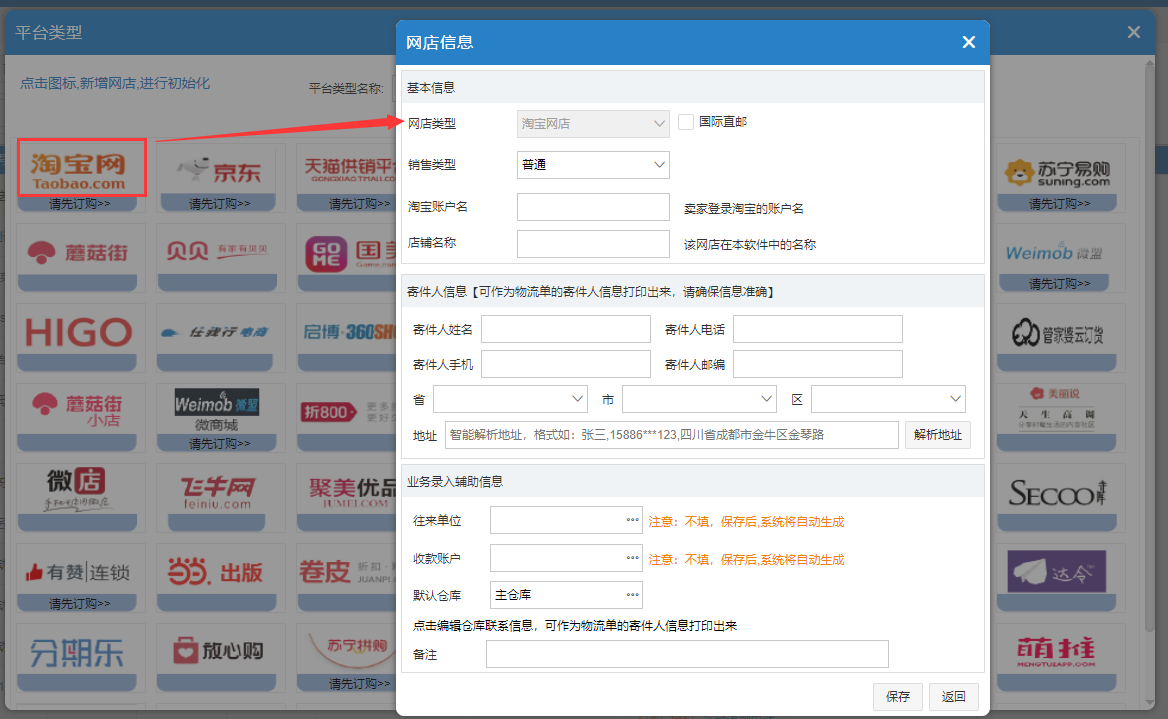Image resolution: width=1168 pixels, height=719 pixels.
Task: Open the 区 district dropdown
Action: click(889, 399)
